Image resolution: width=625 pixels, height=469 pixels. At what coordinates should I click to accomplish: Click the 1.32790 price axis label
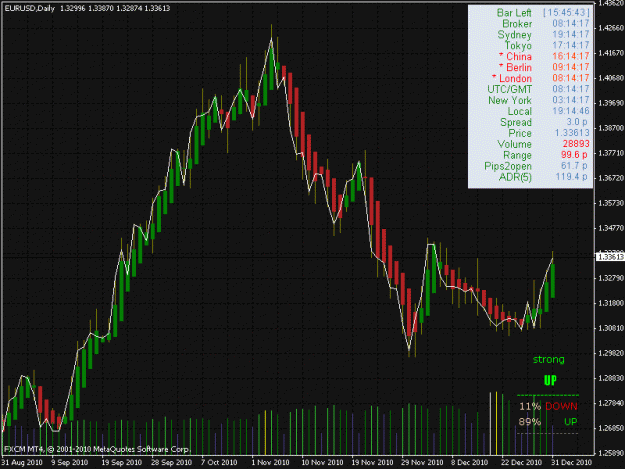611,278
